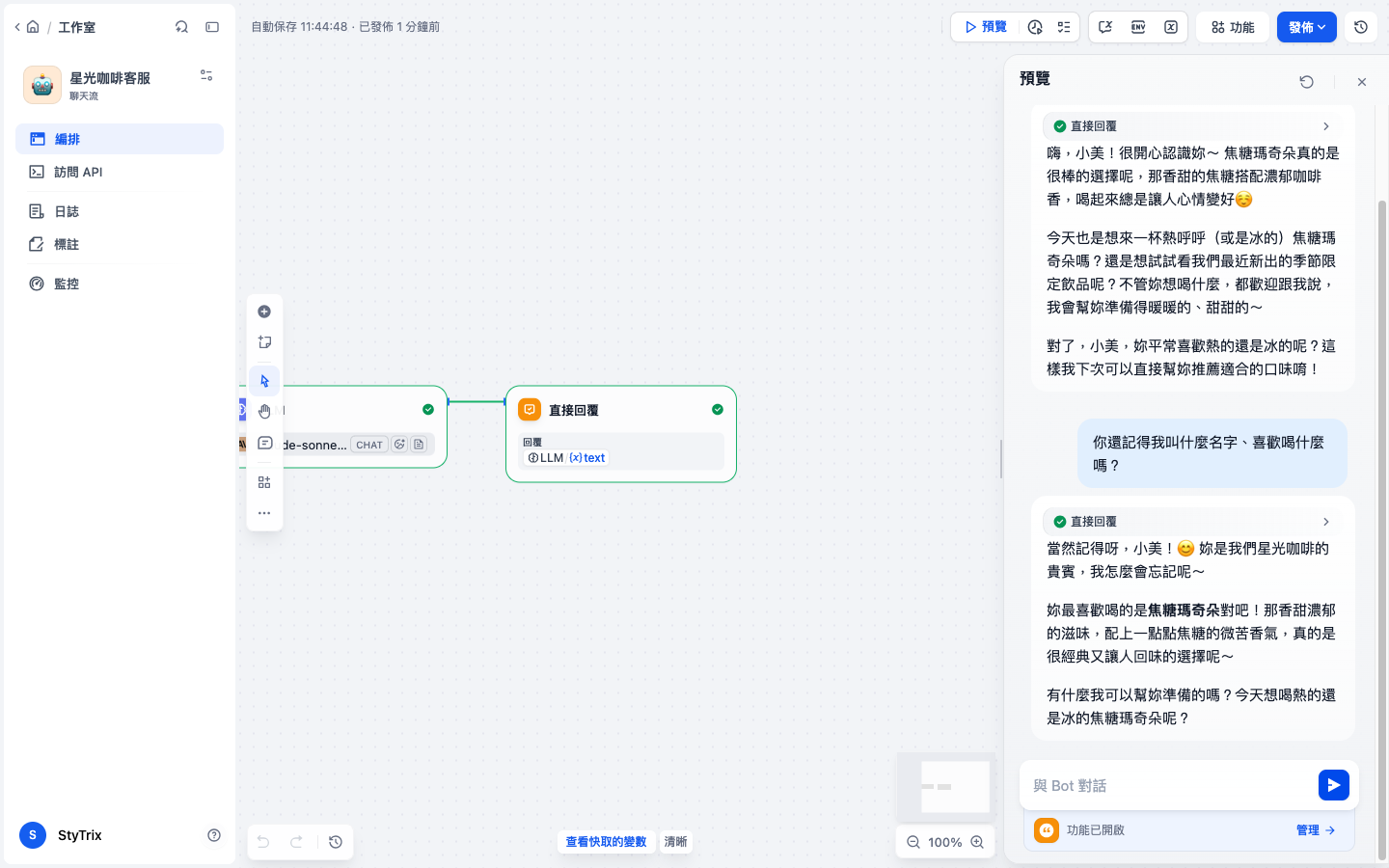Screen dimensions: 1389x868
Task: Click the orange 直接回覆 node icon
Action: tap(530, 410)
